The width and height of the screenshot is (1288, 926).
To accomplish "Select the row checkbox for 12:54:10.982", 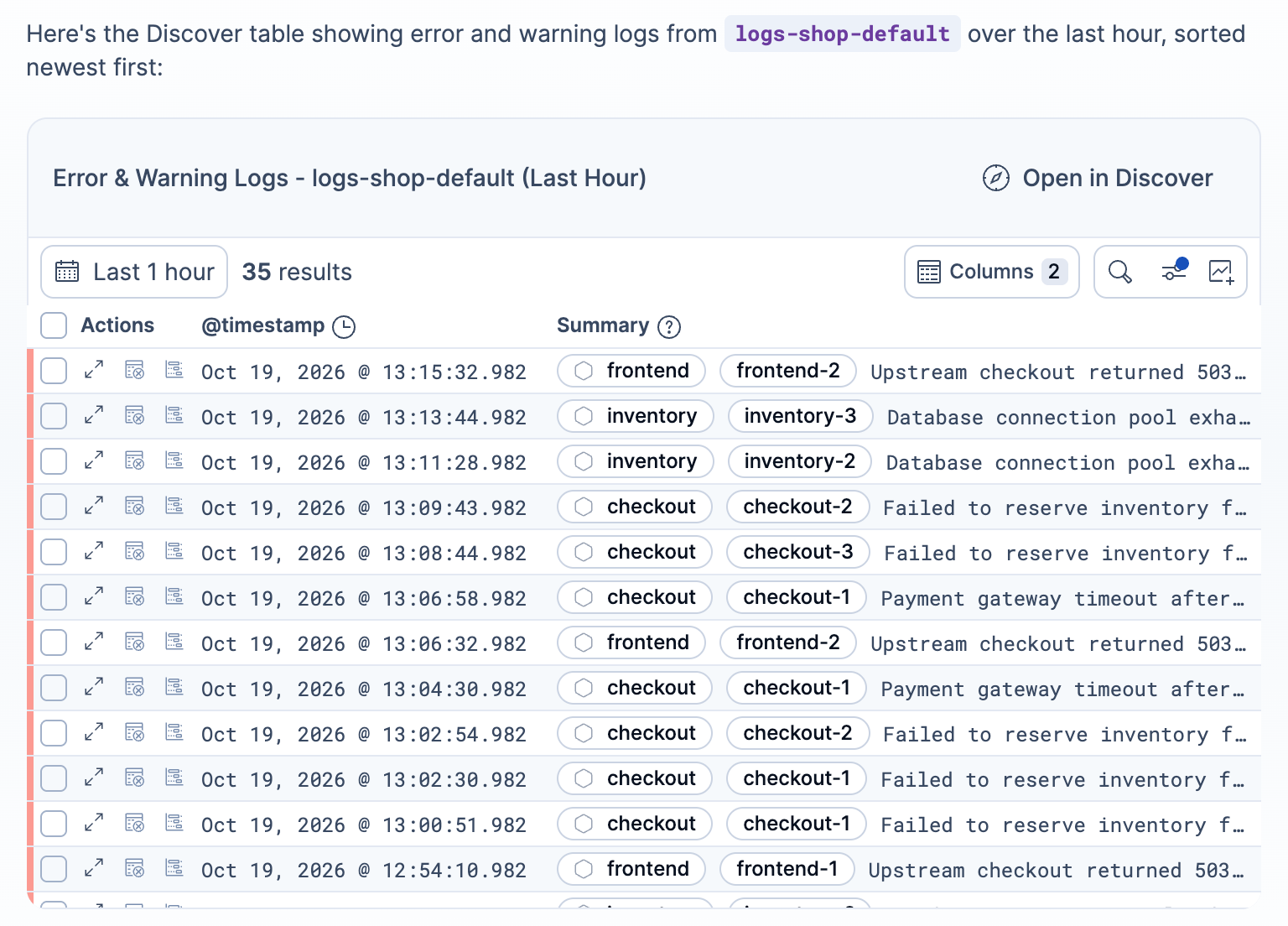I will pyautogui.click(x=54, y=869).
